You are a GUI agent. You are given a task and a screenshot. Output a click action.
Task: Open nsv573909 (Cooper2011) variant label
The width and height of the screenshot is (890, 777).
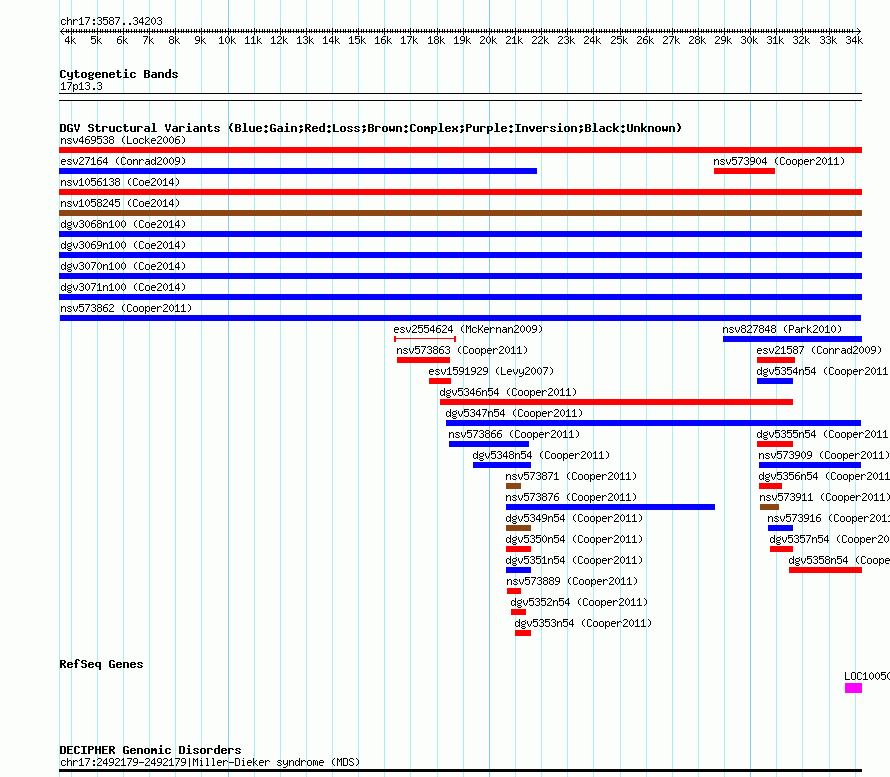coord(824,455)
